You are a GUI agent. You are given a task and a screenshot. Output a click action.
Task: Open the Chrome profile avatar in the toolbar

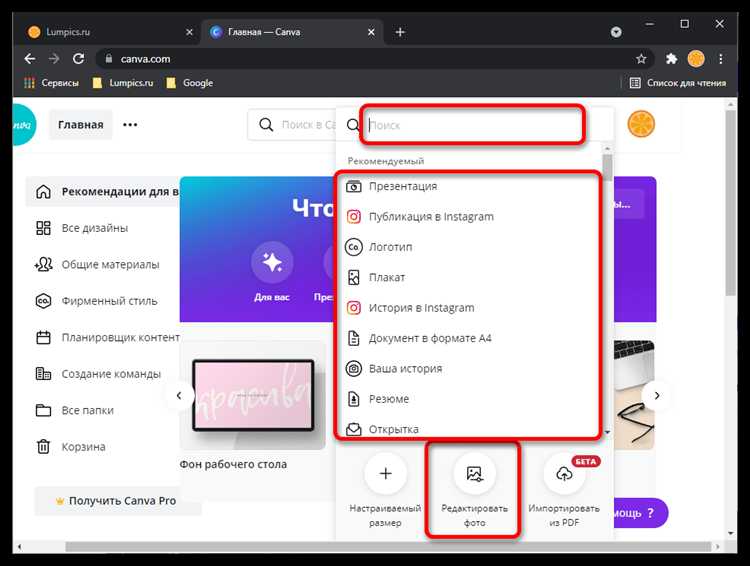tap(696, 59)
